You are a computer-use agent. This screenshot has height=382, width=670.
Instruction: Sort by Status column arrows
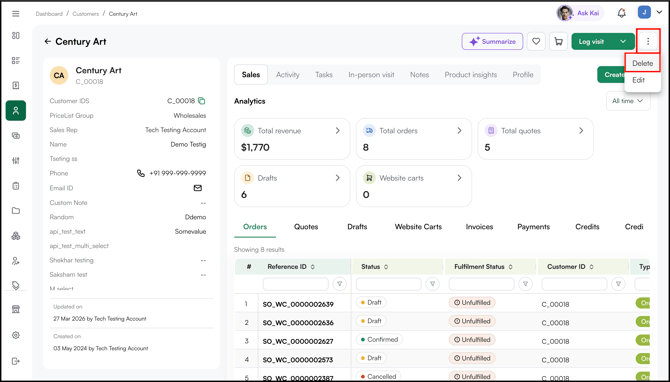pyautogui.click(x=386, y=267)
